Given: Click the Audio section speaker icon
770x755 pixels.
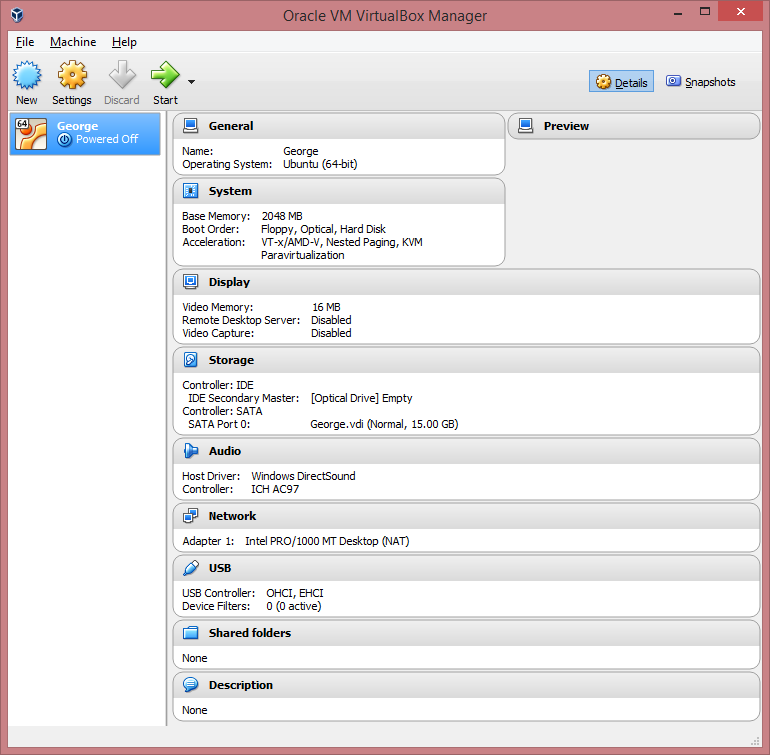Looking at the screenshot, I should pyautogui.click(x=191, y=450).
